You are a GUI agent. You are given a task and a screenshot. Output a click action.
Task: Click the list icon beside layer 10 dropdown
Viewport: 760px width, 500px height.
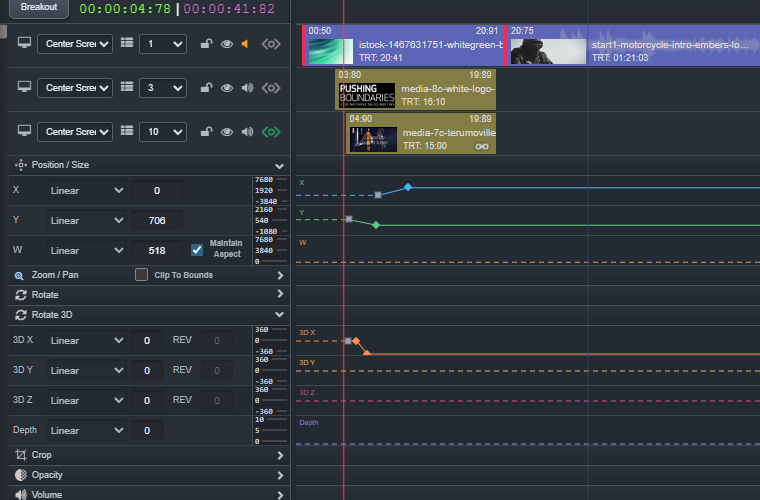coord(127,131)
